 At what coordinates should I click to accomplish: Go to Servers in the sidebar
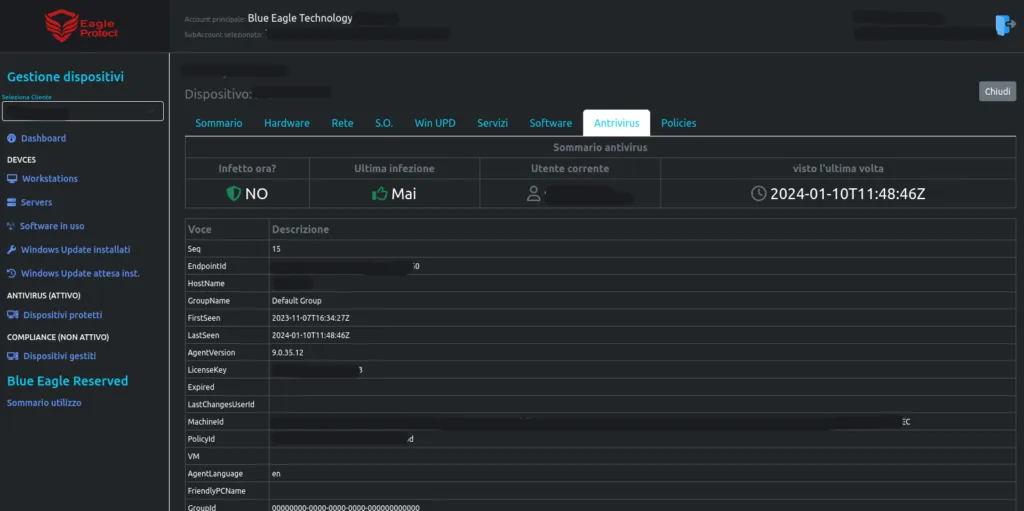point(37,203)
